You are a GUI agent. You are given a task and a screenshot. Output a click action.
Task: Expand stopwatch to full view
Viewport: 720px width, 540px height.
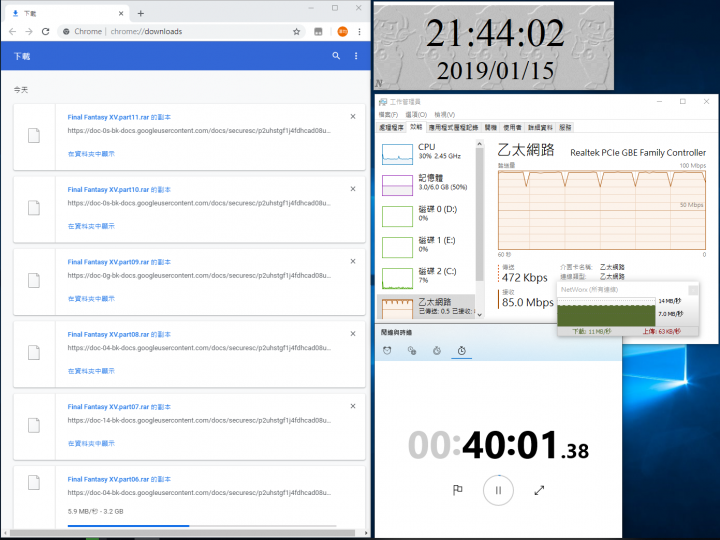539,490
